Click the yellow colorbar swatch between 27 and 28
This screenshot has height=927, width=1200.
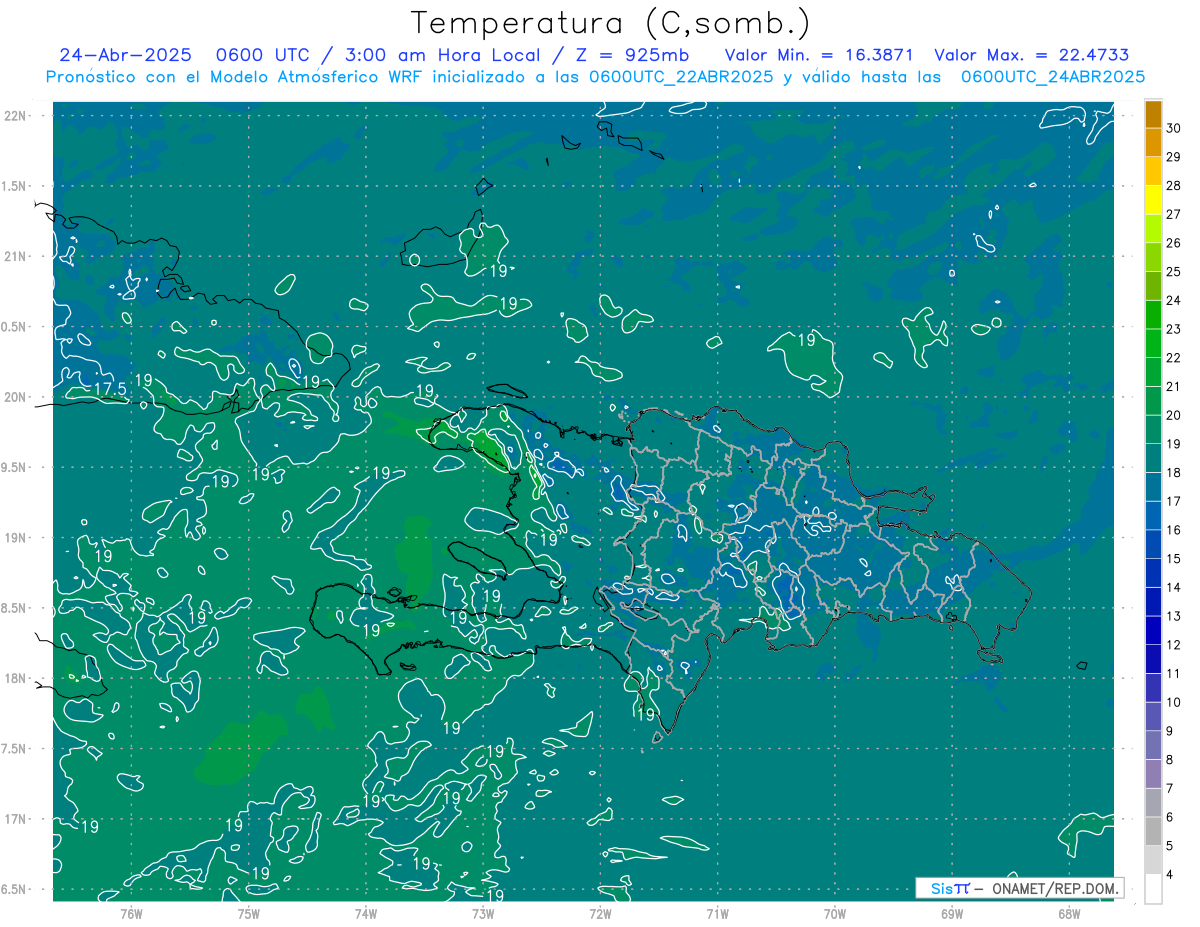(x=1153, y=200)
